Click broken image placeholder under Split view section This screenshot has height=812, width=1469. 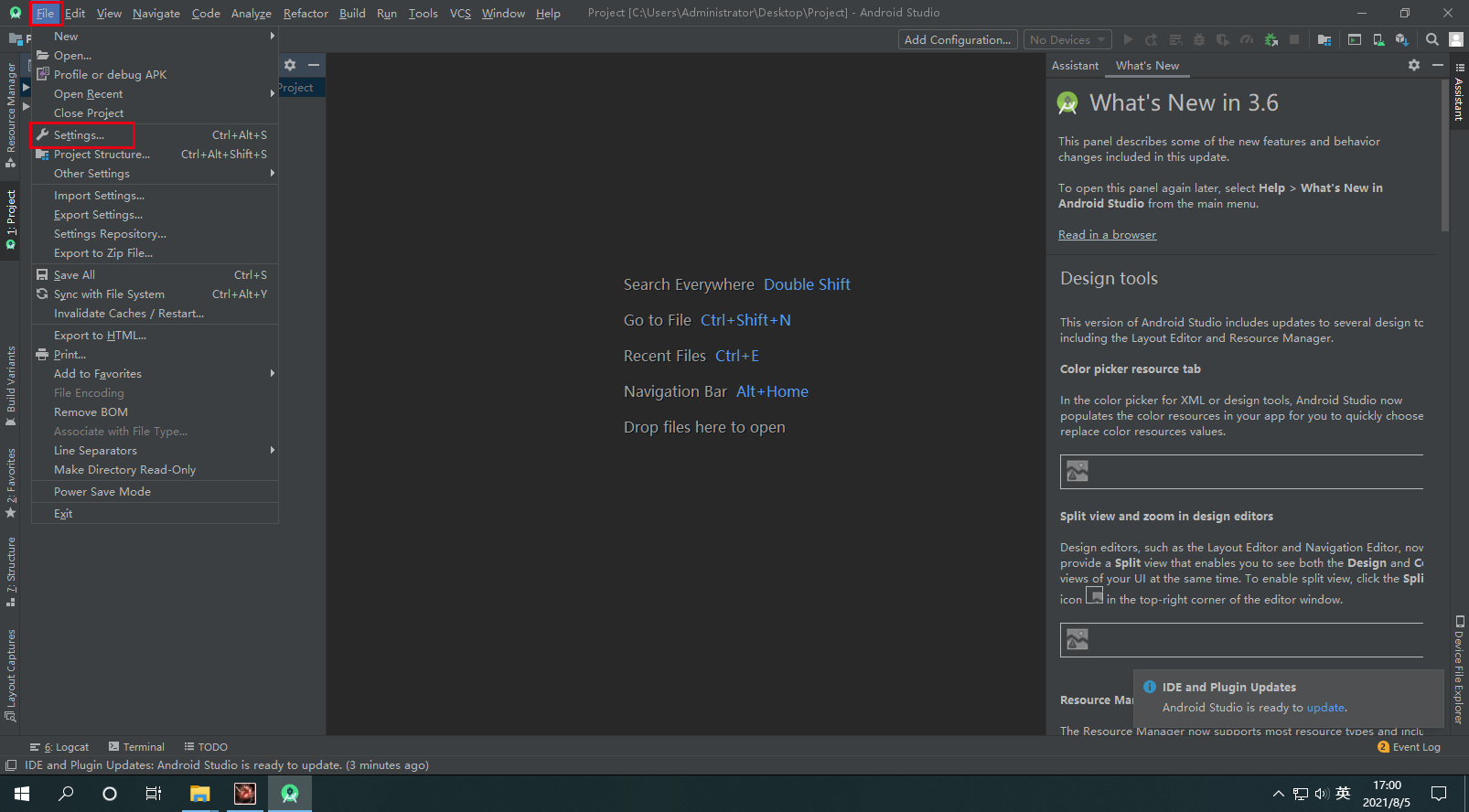point(1078,639)
